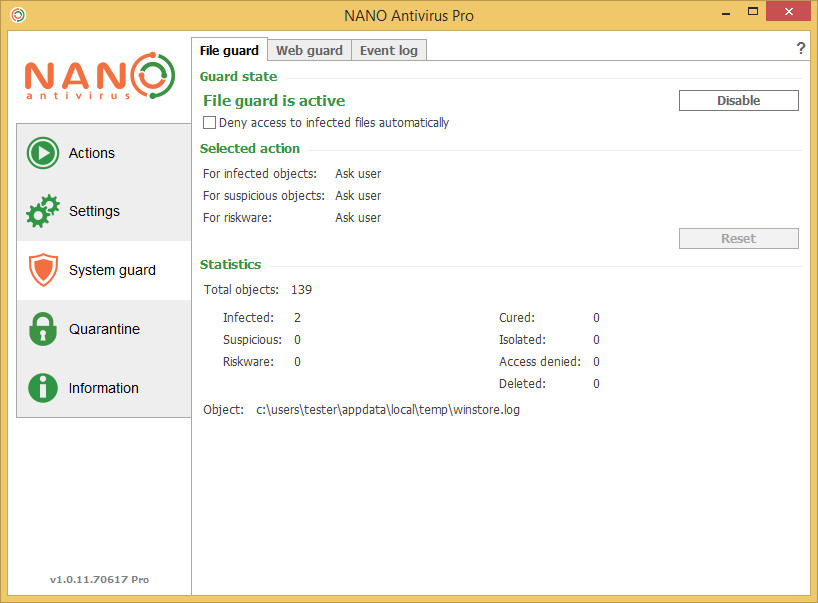Click the Access denied count value

[596, 361]
